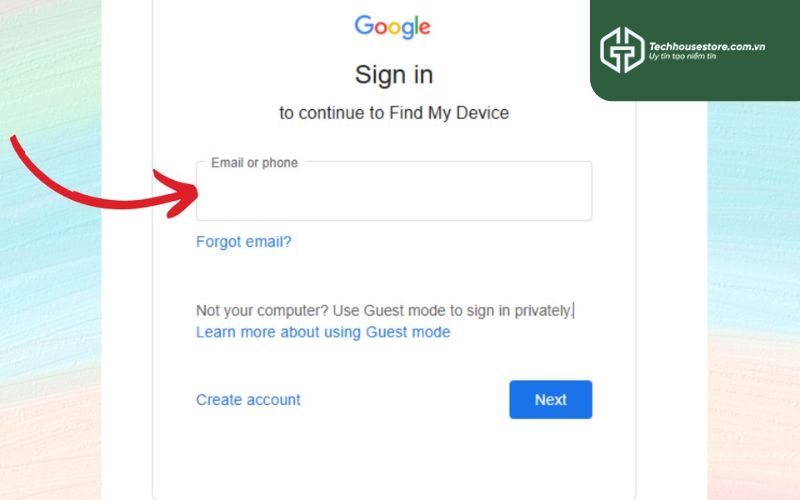This screenshot has width=800, height=500.
Task: Click the Google logo above Sign in
Action: (392, 27)
